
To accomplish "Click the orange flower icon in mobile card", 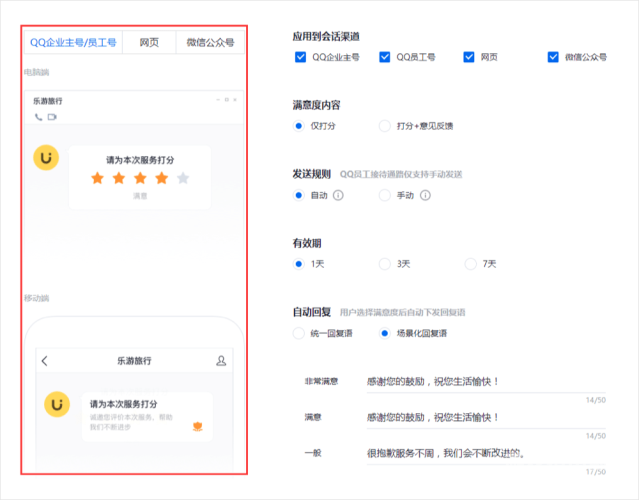I will [x=198, y=427].
